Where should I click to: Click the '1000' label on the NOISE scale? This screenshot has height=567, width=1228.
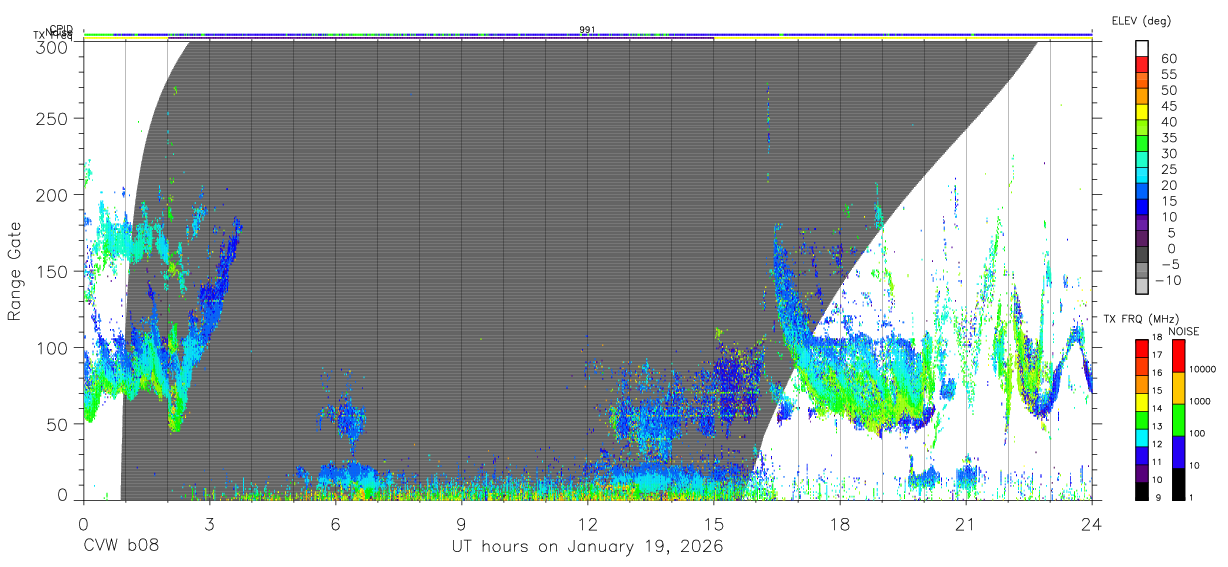1201,401
